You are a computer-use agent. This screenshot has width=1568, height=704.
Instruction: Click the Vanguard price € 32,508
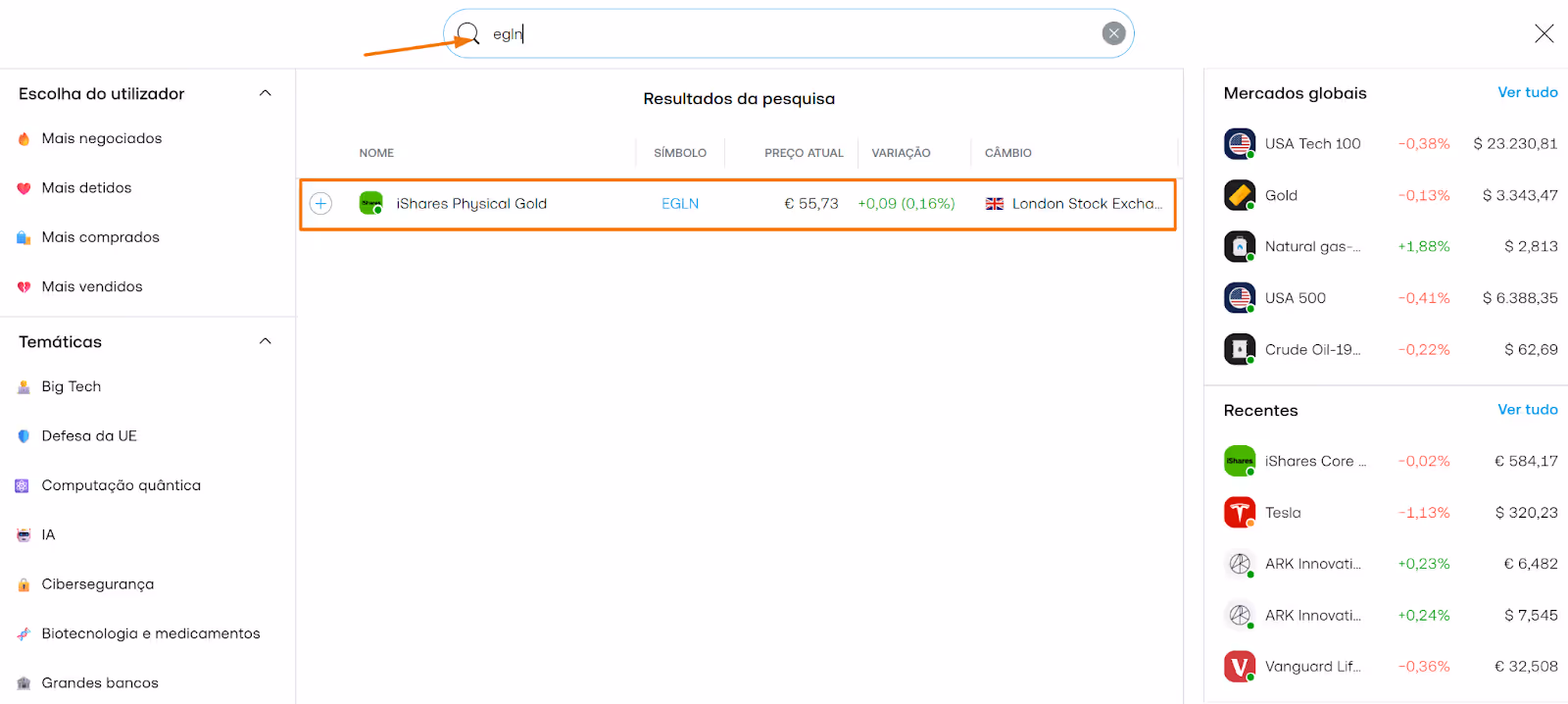(x=1526, y=667)
